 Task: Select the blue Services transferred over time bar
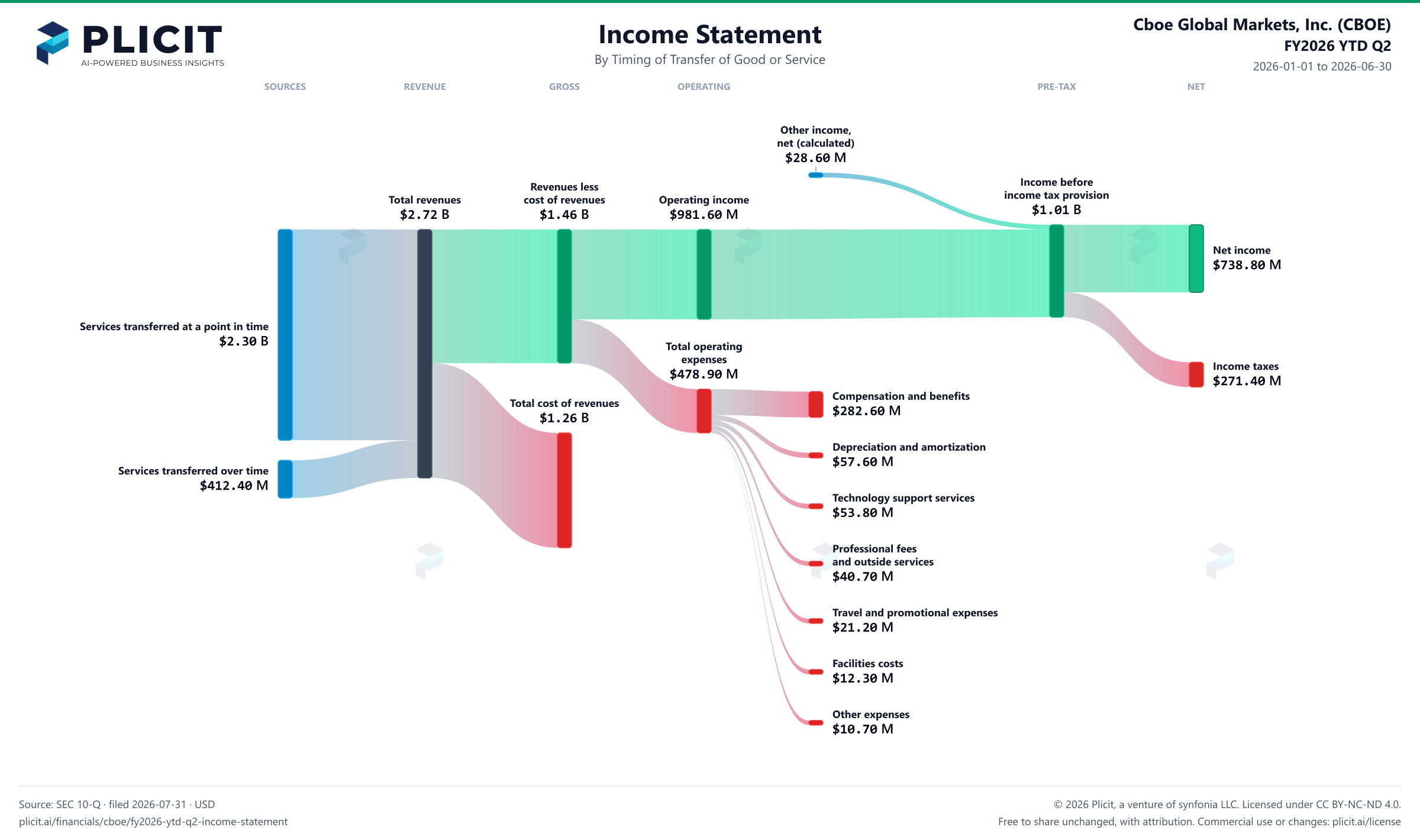pos(285,479)
